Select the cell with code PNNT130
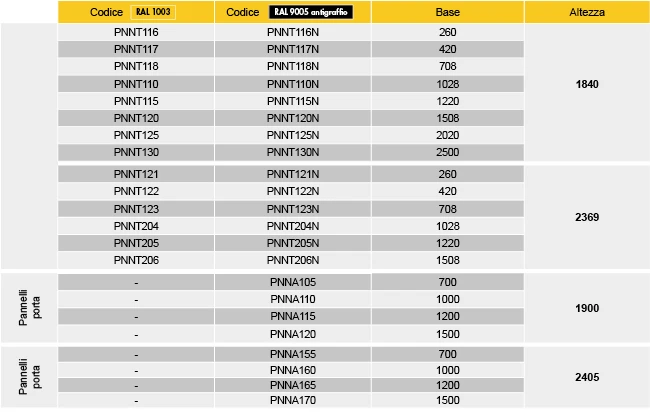Image resolution: width=650 pixels, height=412 pixels. click(136, 152)
